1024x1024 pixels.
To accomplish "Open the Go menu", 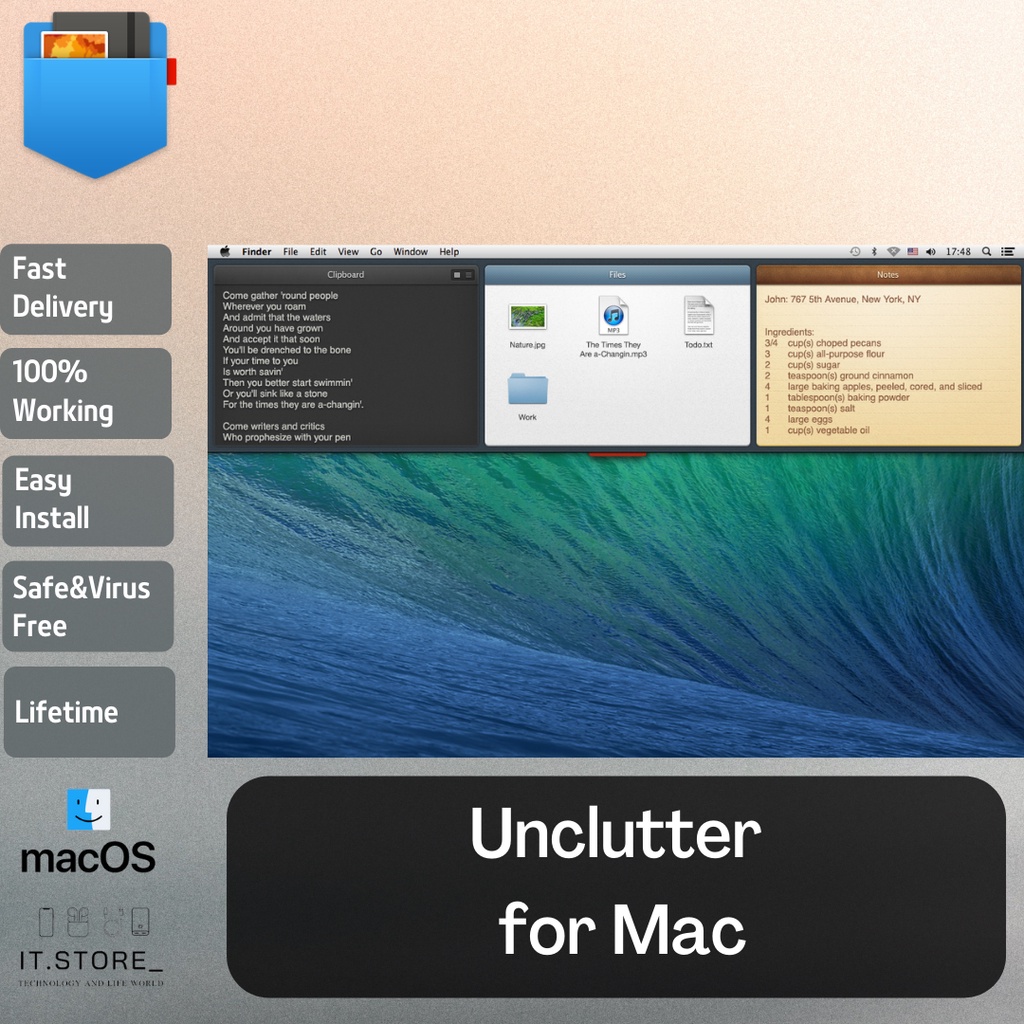I will tap(376, 252).
